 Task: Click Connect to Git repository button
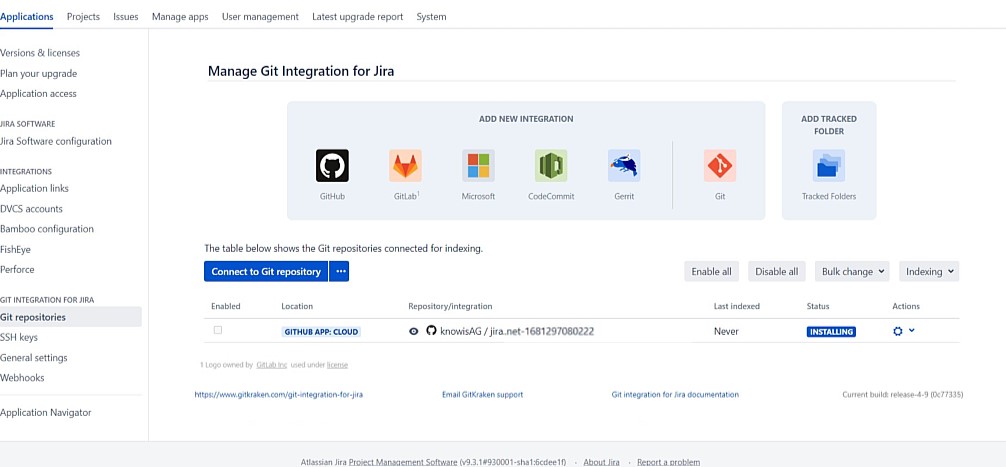coord(266,271)
